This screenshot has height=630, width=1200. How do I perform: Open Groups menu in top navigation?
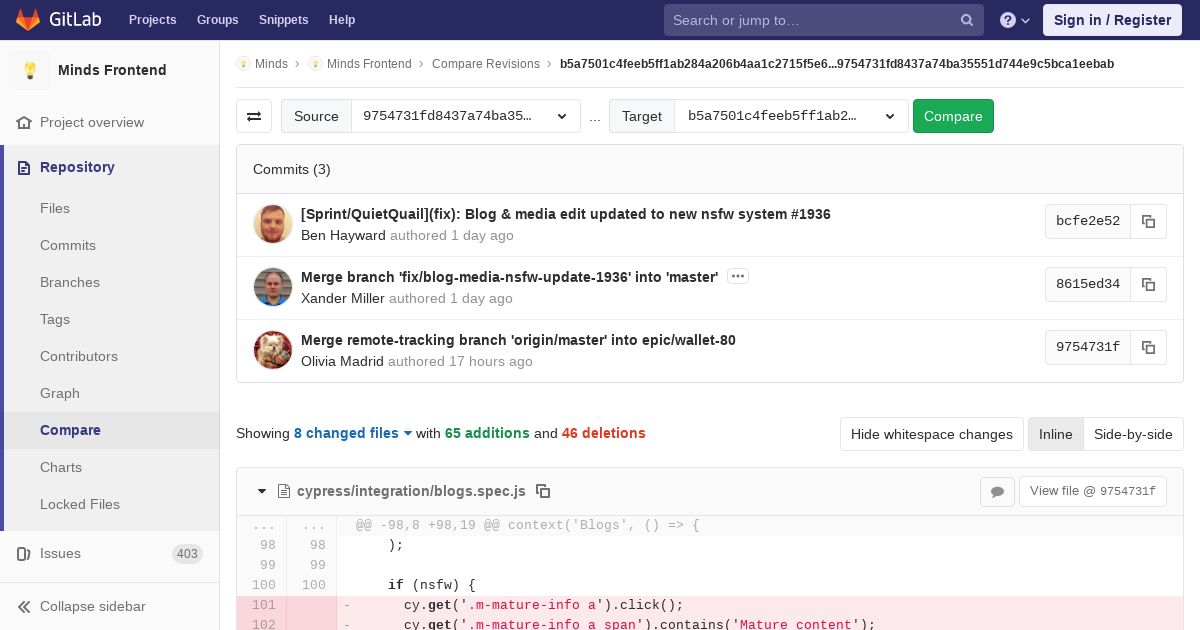[x=217, y=20]
